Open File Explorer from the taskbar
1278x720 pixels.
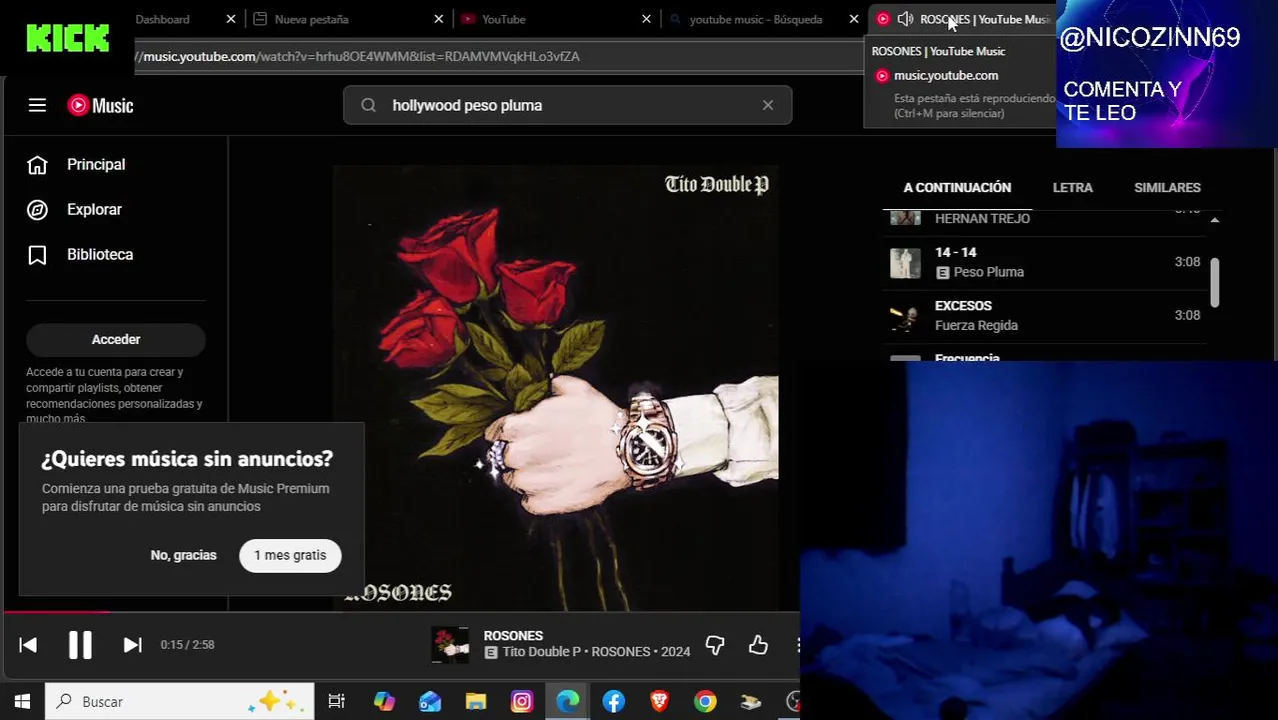(476, 702)
